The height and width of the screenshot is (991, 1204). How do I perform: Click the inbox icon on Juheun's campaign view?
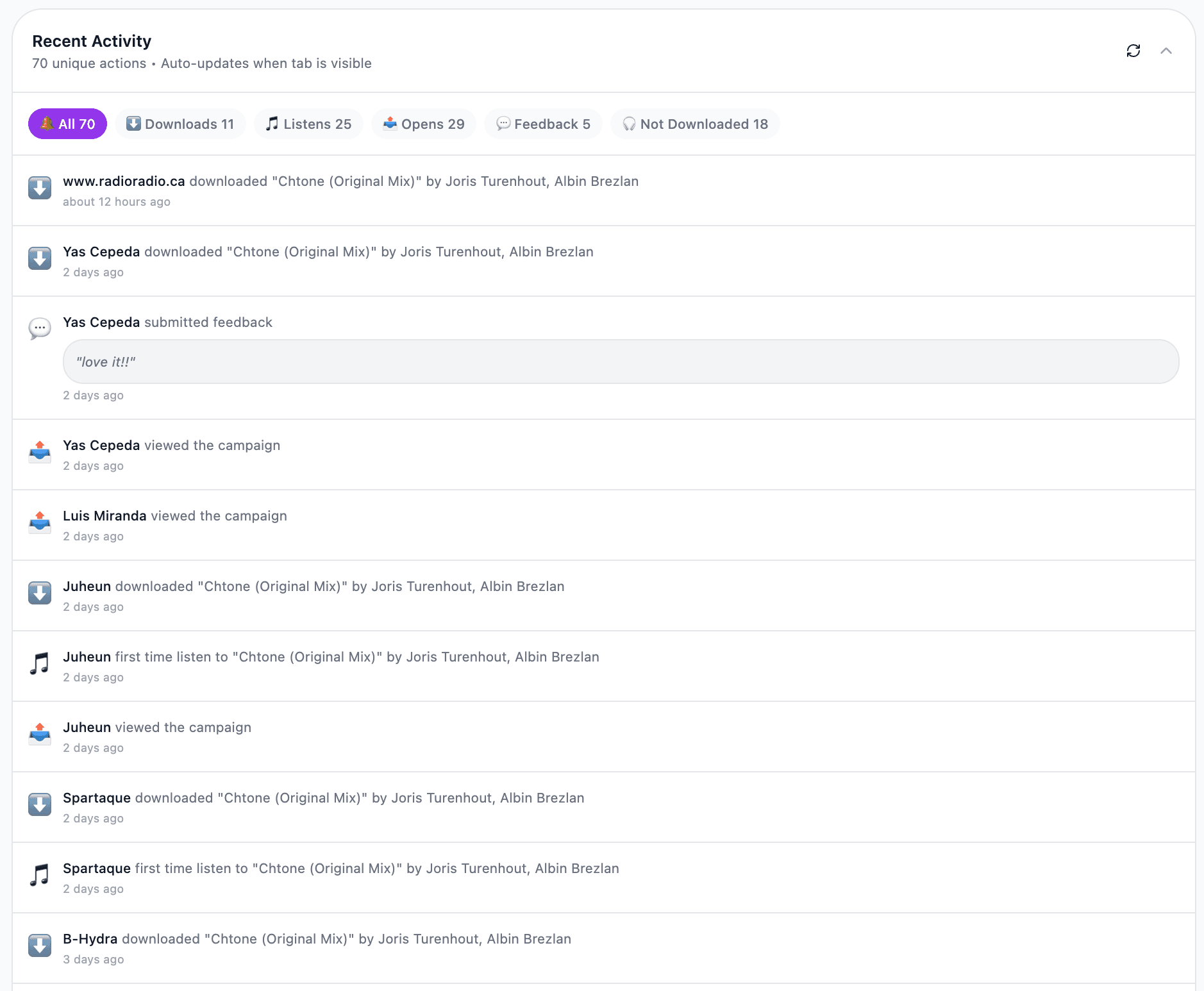point(39,734)
